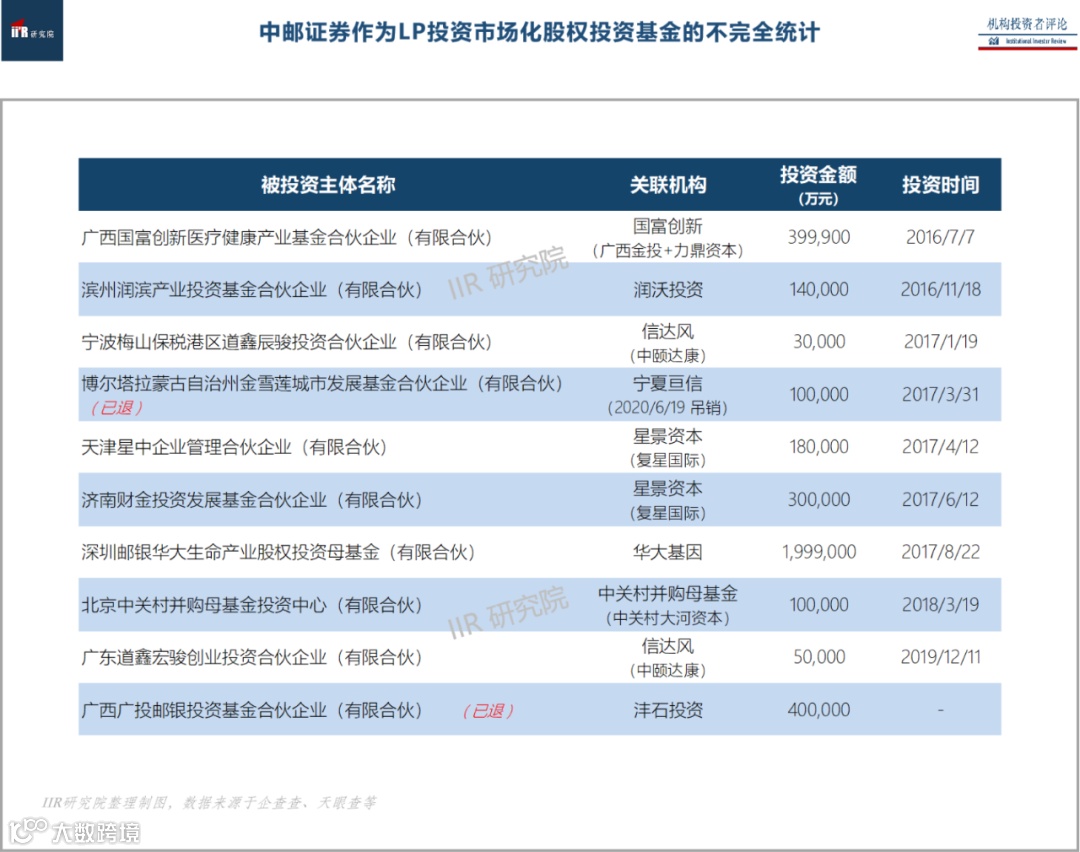The height and width of the screenshot is (852, 1080).
Task: Select 滨州润滨产业投资基金合伙企业 row name
Action: pyautogui.click(x=251, y=290)
